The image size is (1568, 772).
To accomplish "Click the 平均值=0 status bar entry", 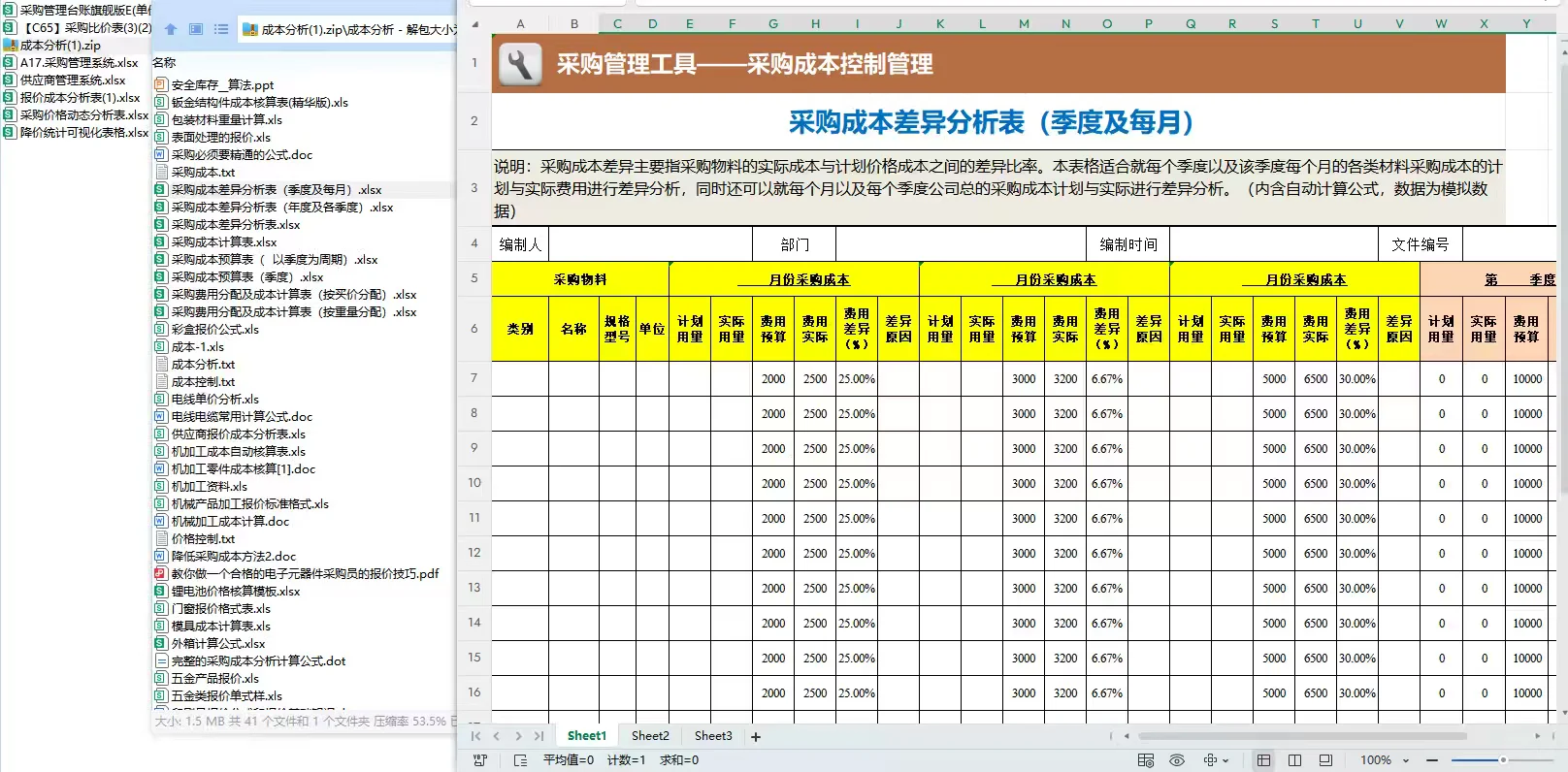I will pyautogui.click(x=569, y=760).
